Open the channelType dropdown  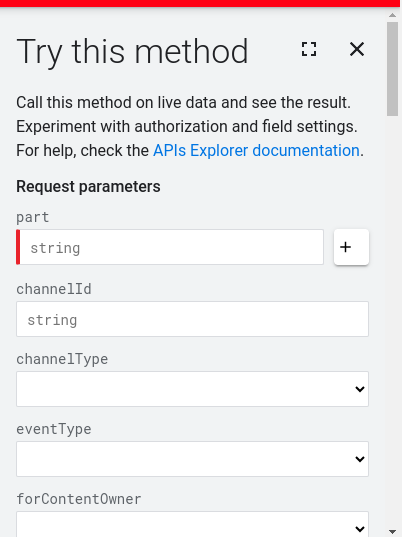click(x=192, y=389)
